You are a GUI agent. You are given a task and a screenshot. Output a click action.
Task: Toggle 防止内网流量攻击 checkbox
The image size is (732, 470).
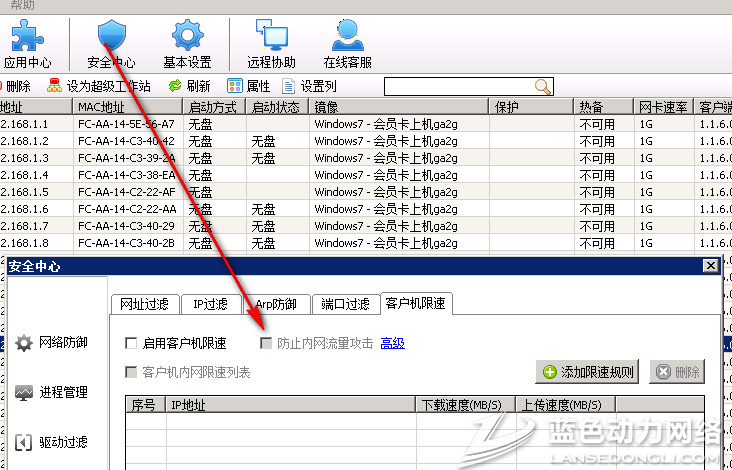click(x=266, y=344)
